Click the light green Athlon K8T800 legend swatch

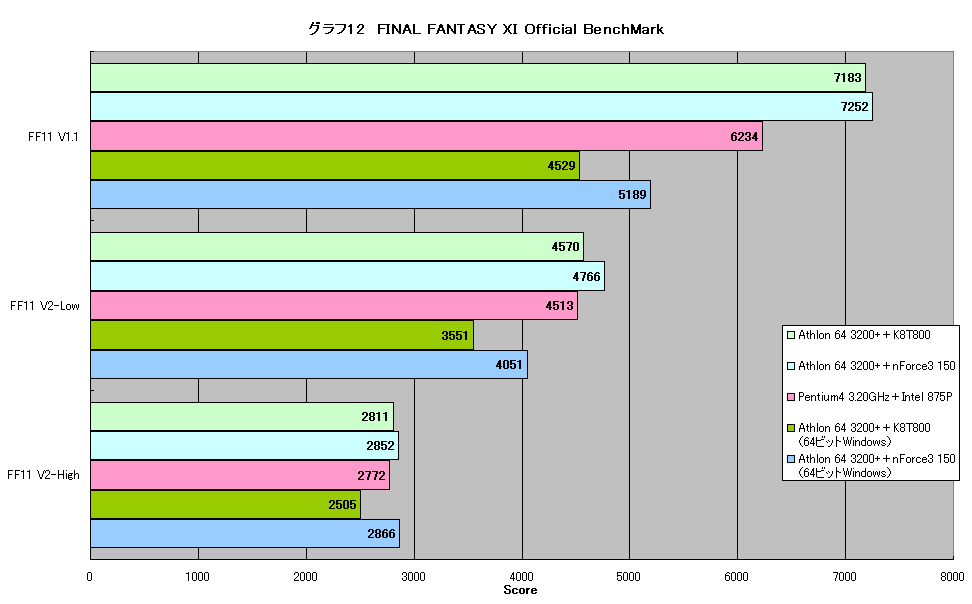[790, 335]
